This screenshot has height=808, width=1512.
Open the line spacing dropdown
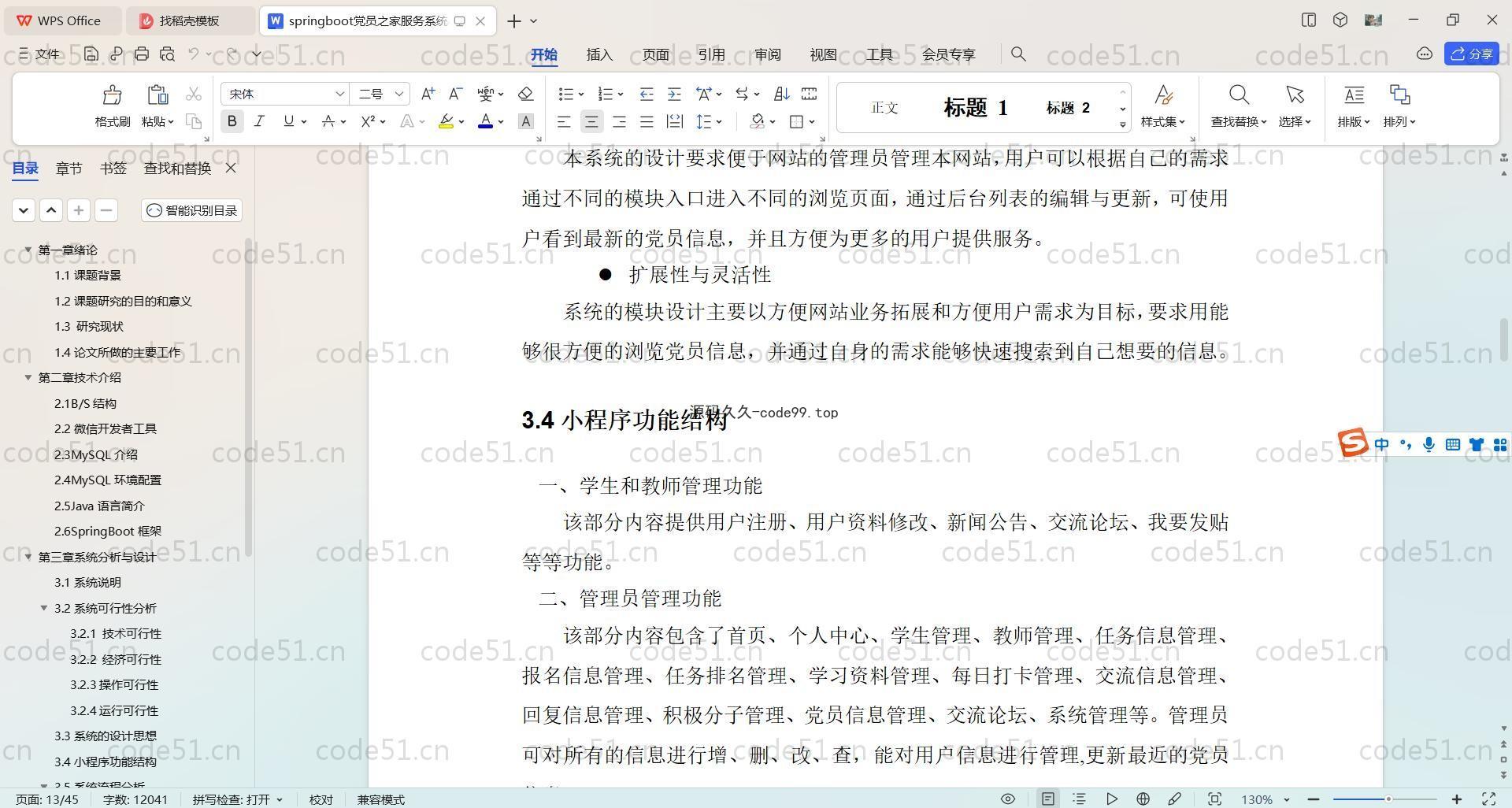719,122
